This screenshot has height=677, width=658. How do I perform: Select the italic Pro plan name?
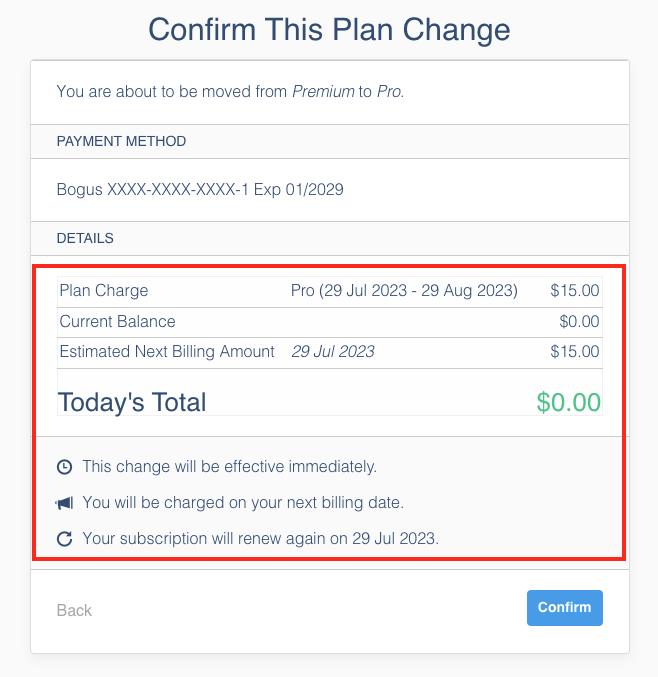tap(389, 92)
